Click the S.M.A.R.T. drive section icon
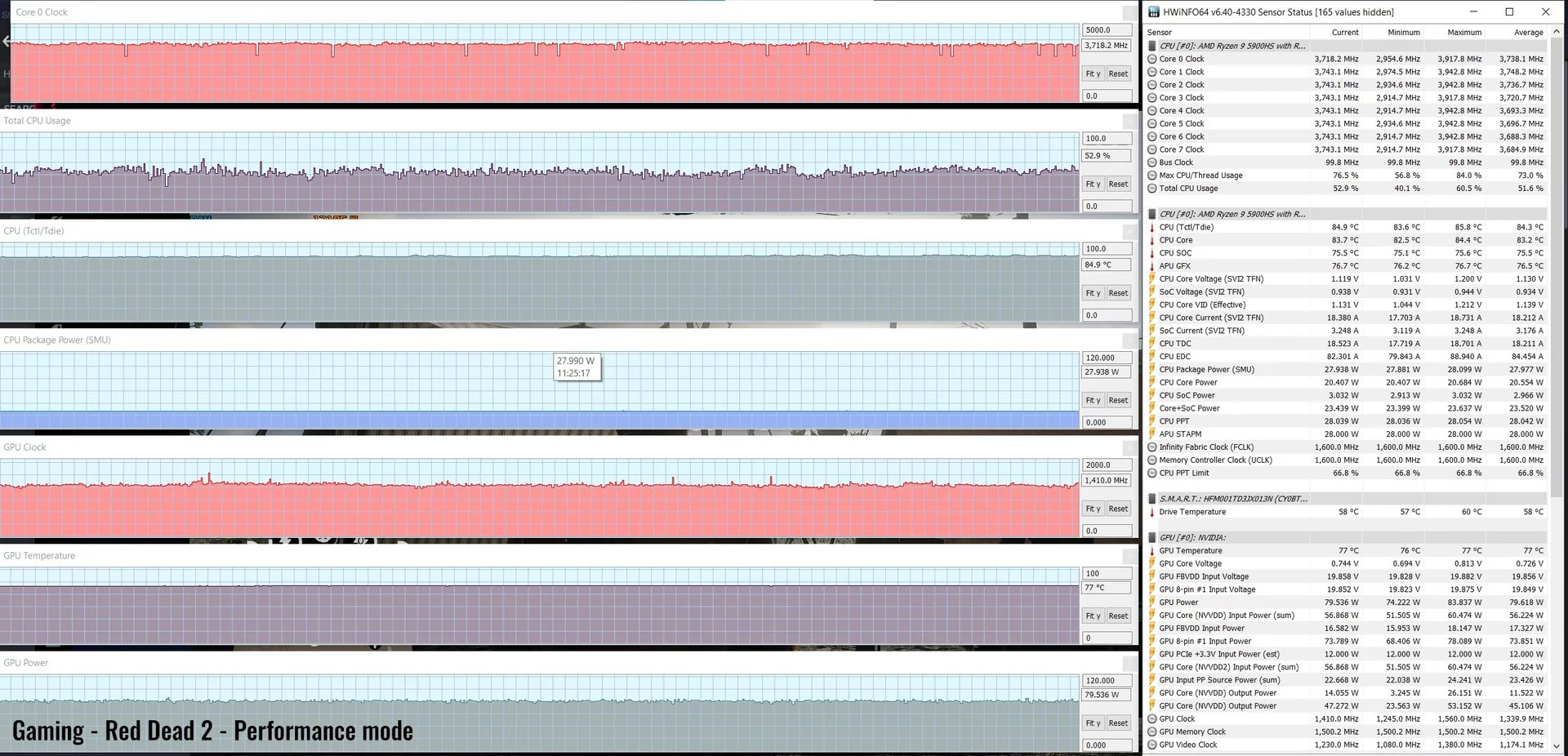 pyautogui.click(x=1152, y=499)
